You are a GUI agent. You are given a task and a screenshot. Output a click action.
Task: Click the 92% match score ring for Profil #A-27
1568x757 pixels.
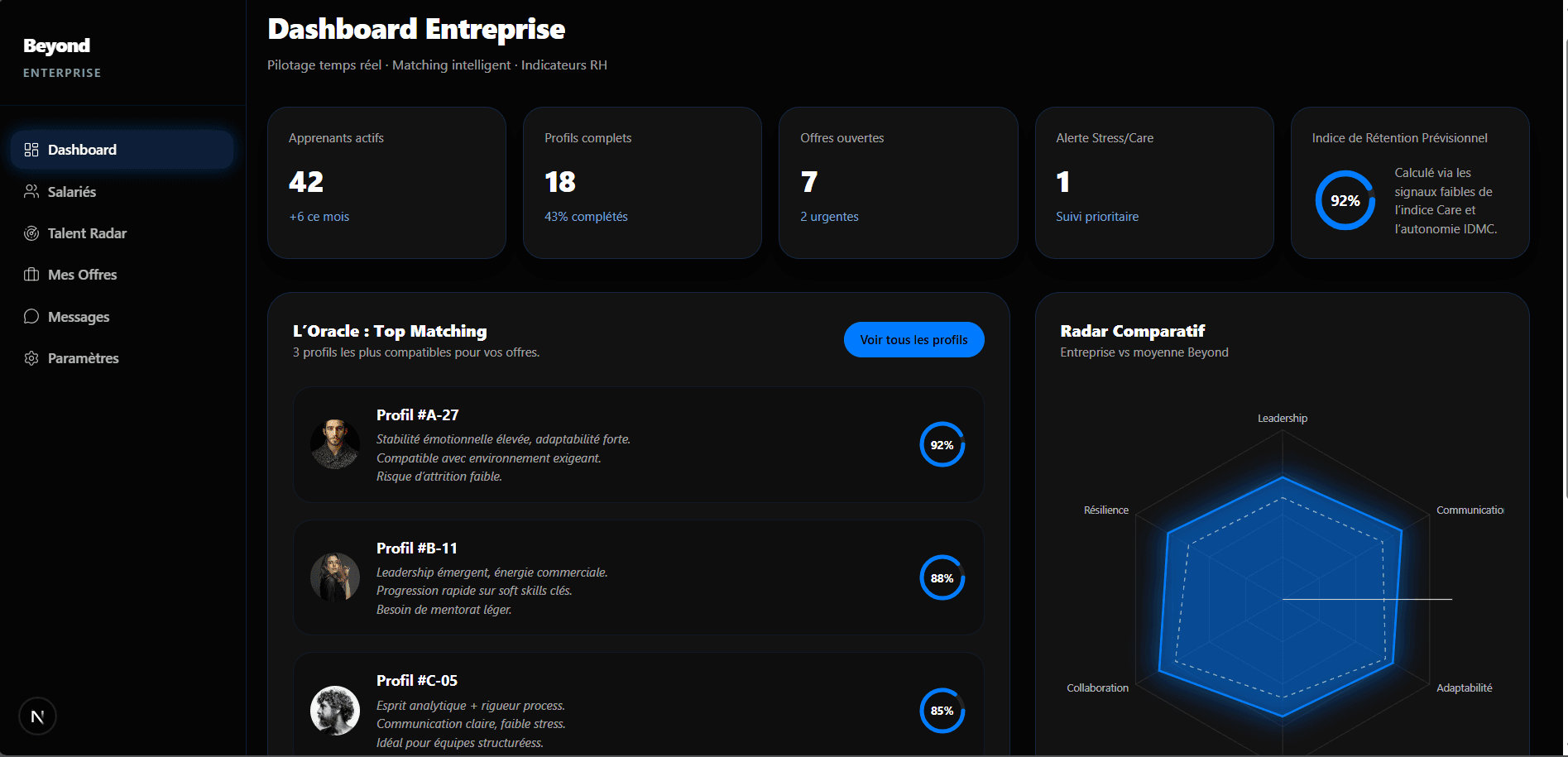(942, 444)
